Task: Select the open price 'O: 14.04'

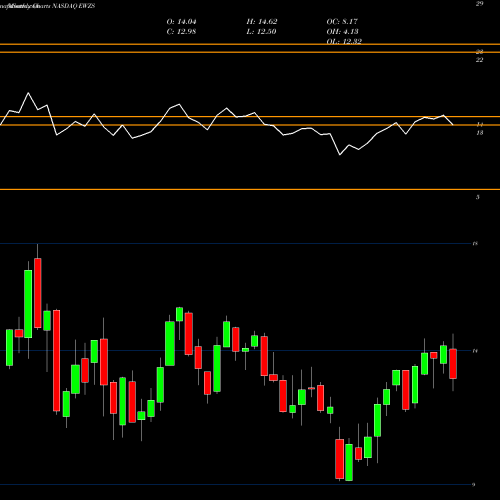Action: pyautogui.click(x=181, y=22)
